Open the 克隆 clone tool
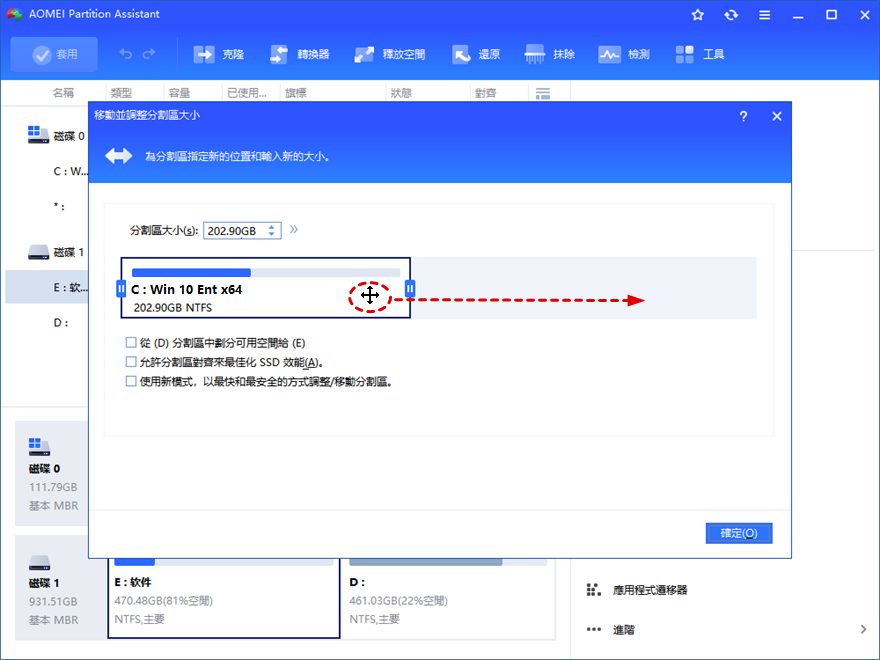The image size is (880, 660). [x=218, y=54]
